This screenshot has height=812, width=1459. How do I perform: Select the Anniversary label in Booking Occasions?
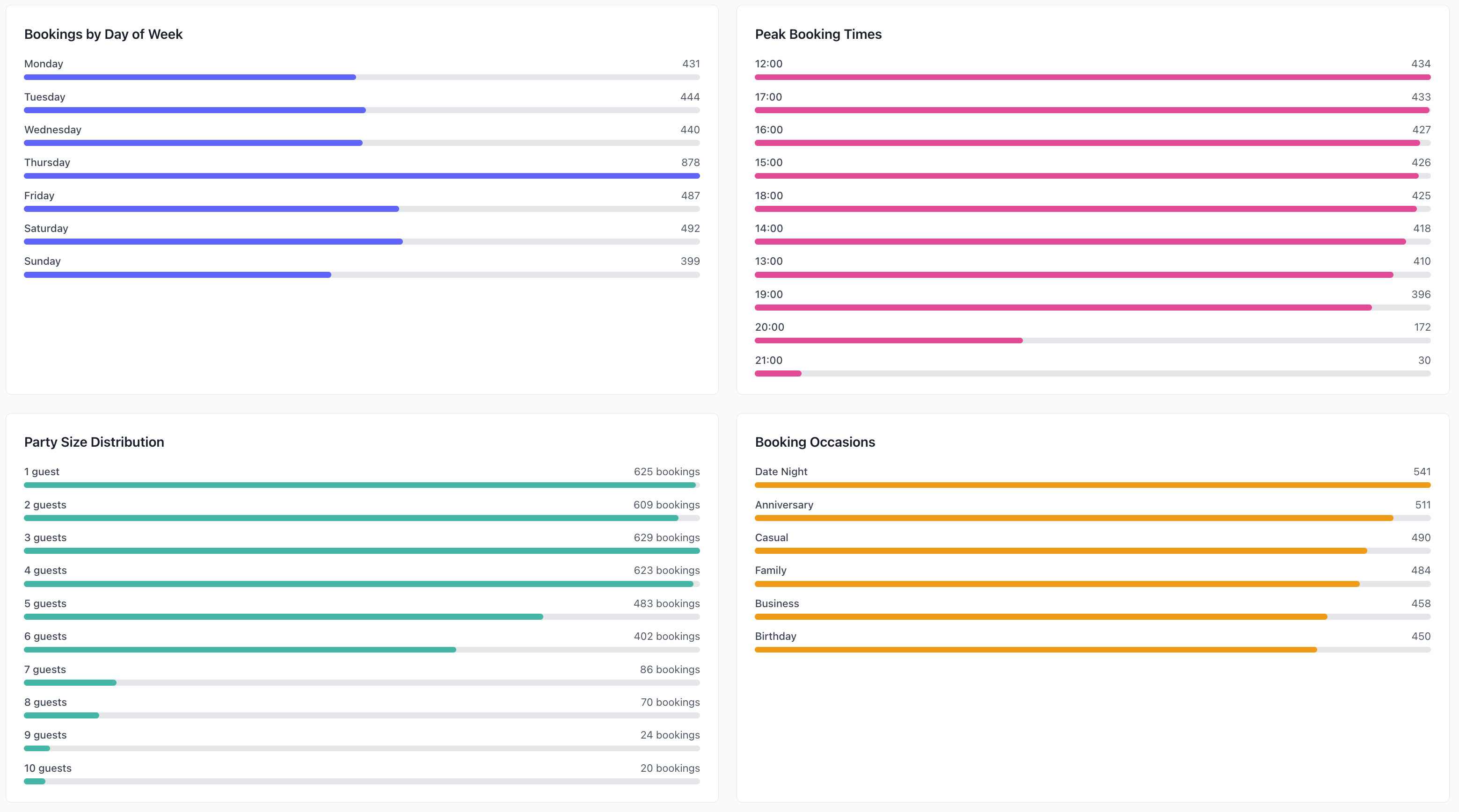(784, 505)
